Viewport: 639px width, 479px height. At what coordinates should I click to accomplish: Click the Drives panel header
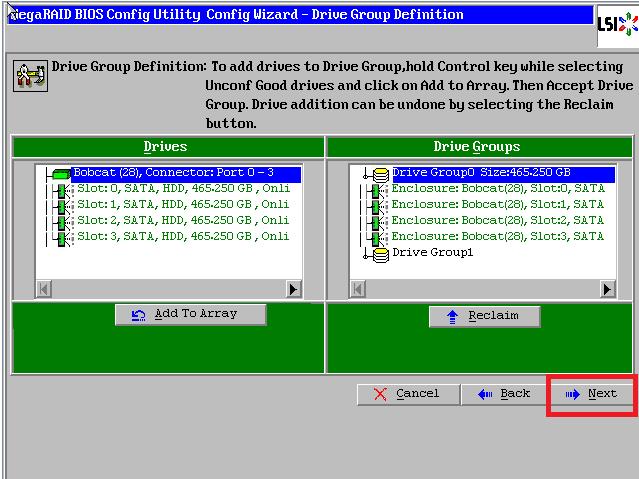coord(168,147)
